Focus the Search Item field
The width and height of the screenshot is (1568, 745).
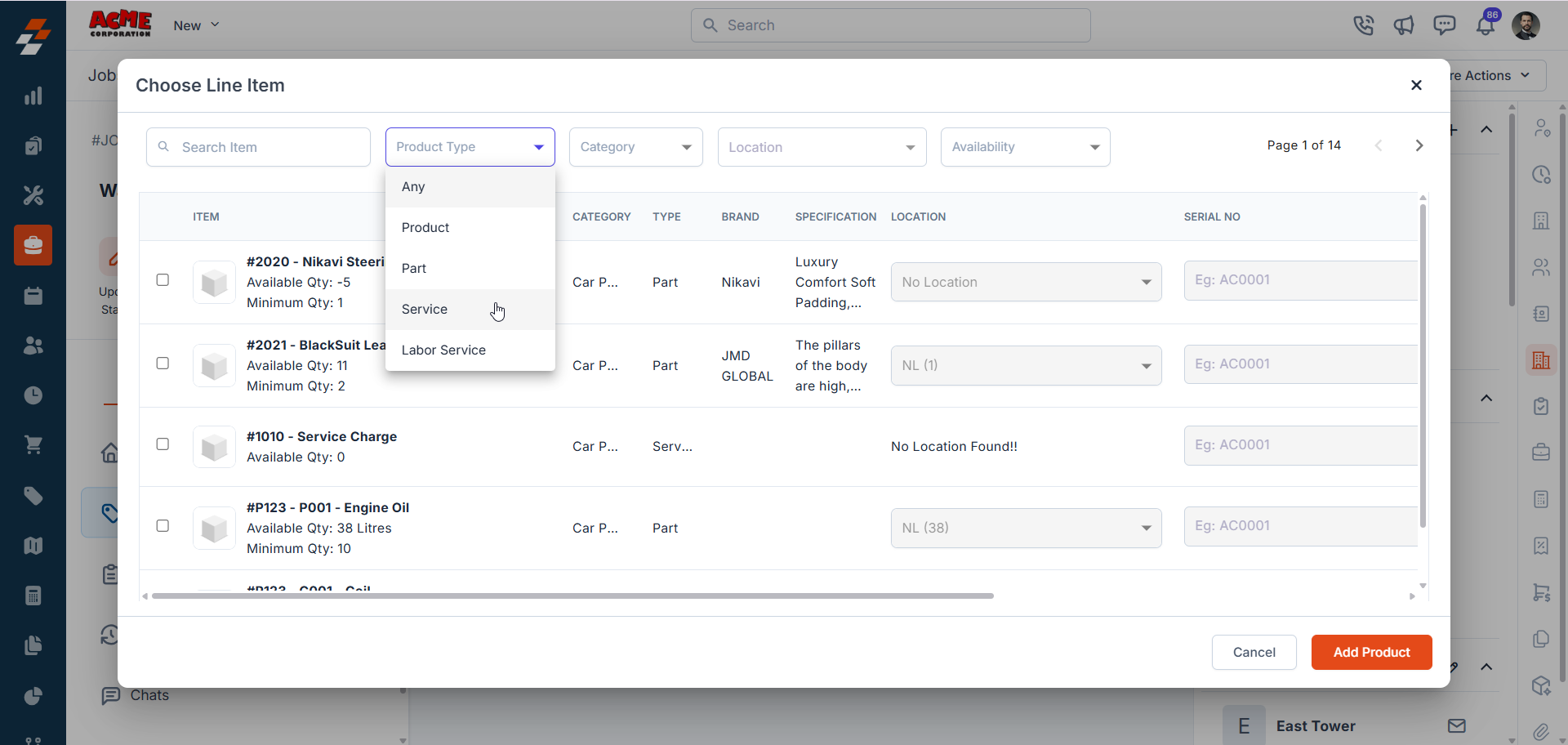258,147
